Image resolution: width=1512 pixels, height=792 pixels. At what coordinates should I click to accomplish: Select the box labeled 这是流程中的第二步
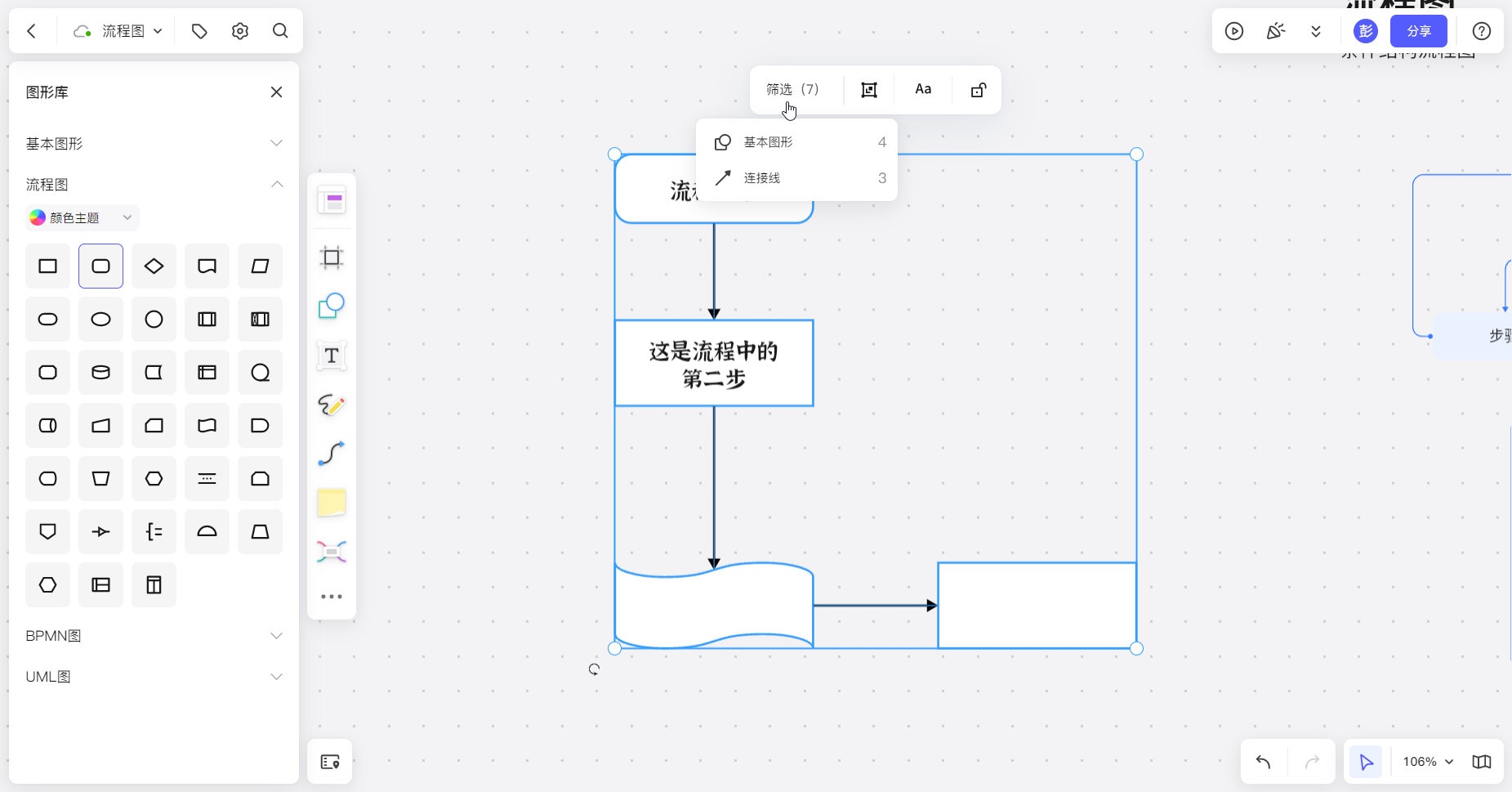coord(714,364)
